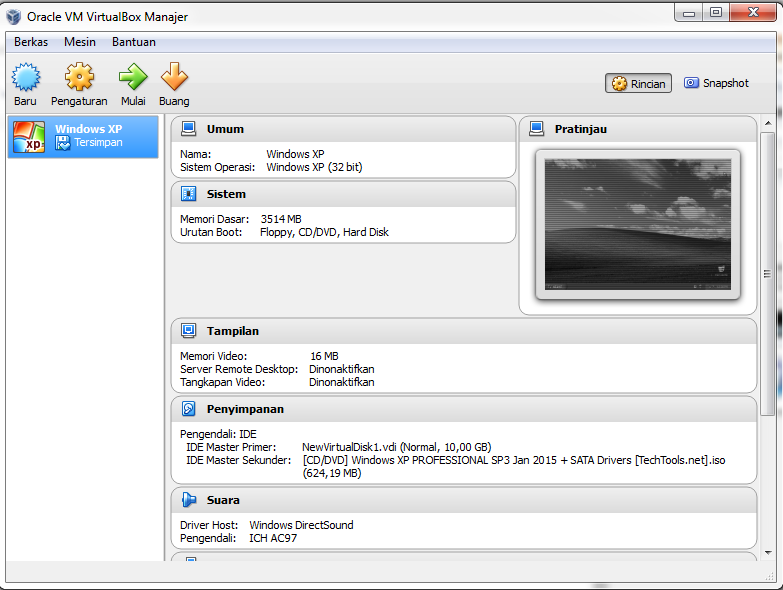Minimize the VirtualBox Manager window
This screenshot has height=590, width=783.
pyautogui.click(x=689, y=13)
